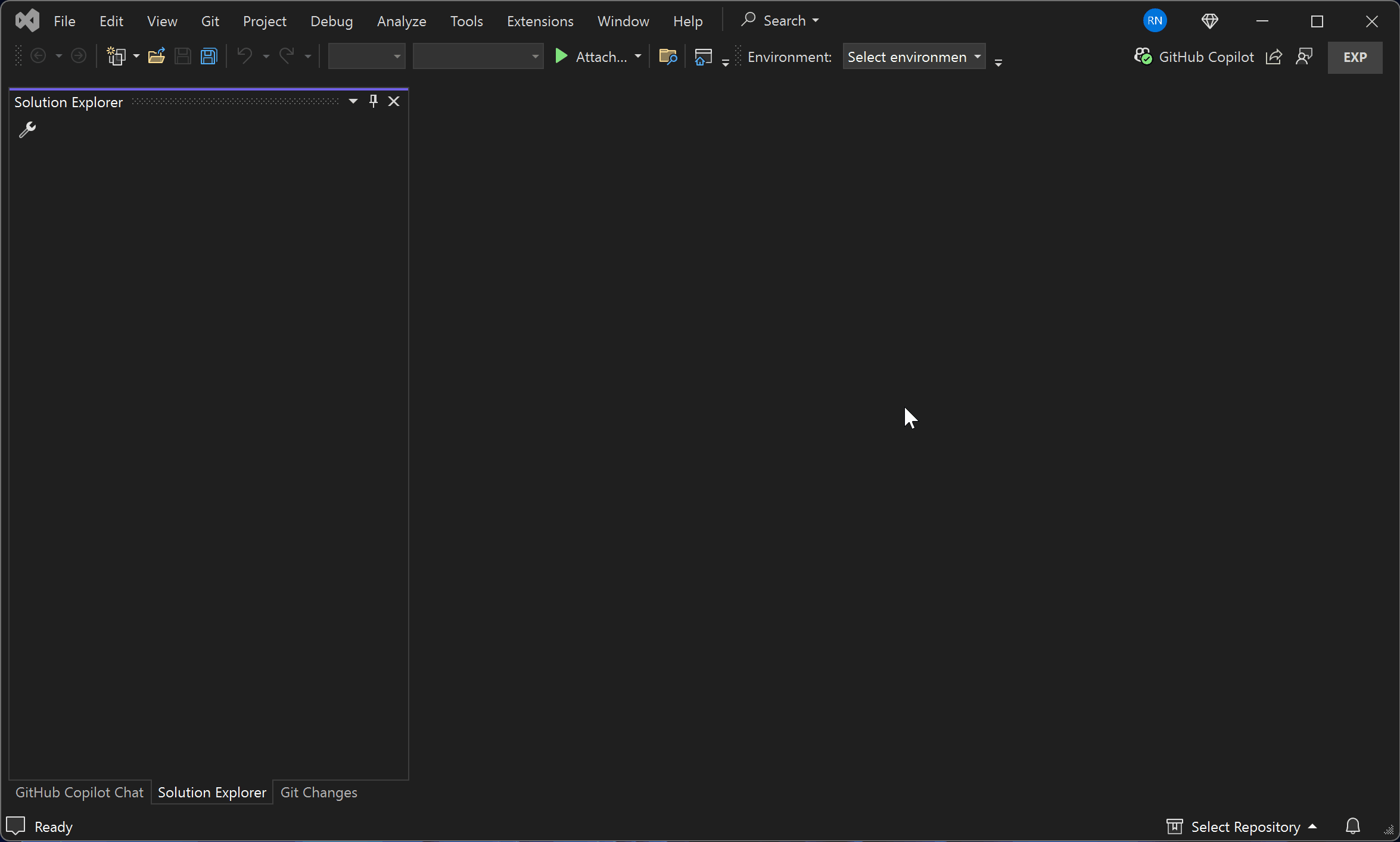Open Solution Explorer window position options chevron
1400x842 pixels.
tap(353, 101)
